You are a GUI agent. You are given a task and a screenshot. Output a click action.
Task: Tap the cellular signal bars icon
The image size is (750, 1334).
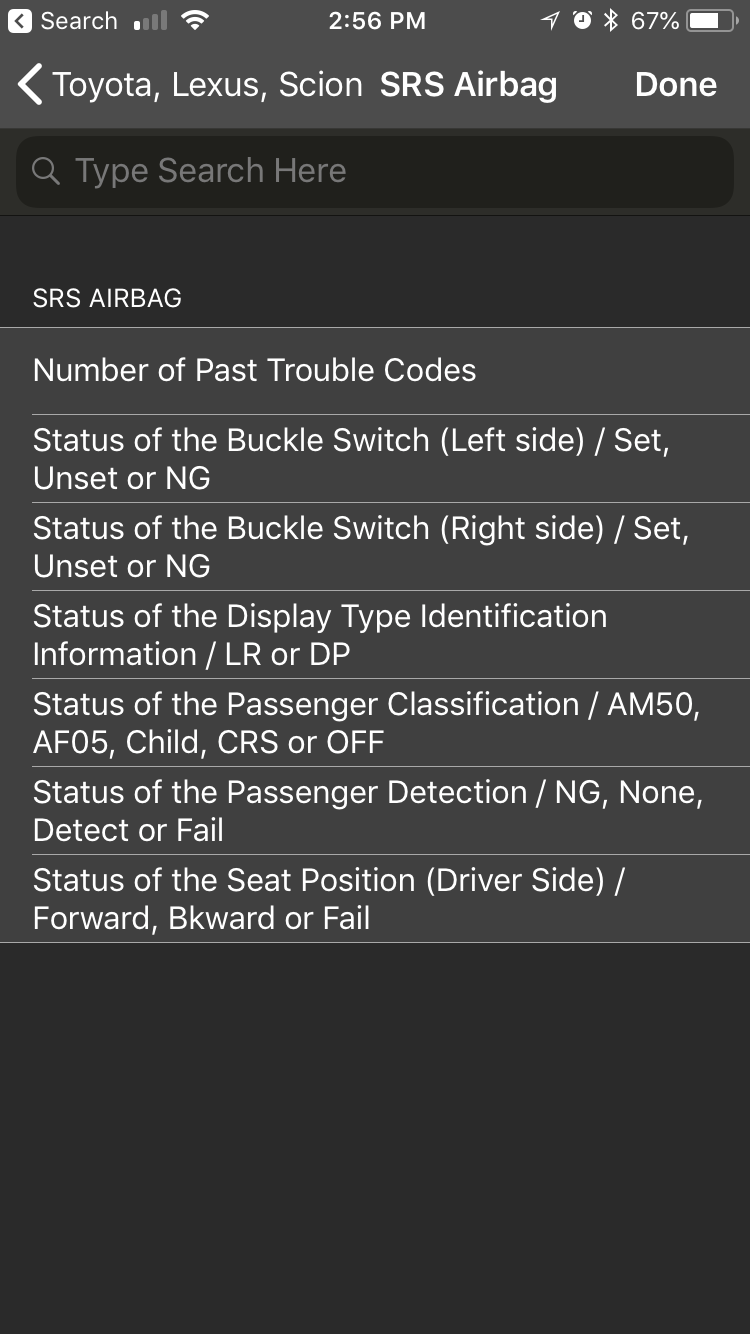click(x=150, y=21)
